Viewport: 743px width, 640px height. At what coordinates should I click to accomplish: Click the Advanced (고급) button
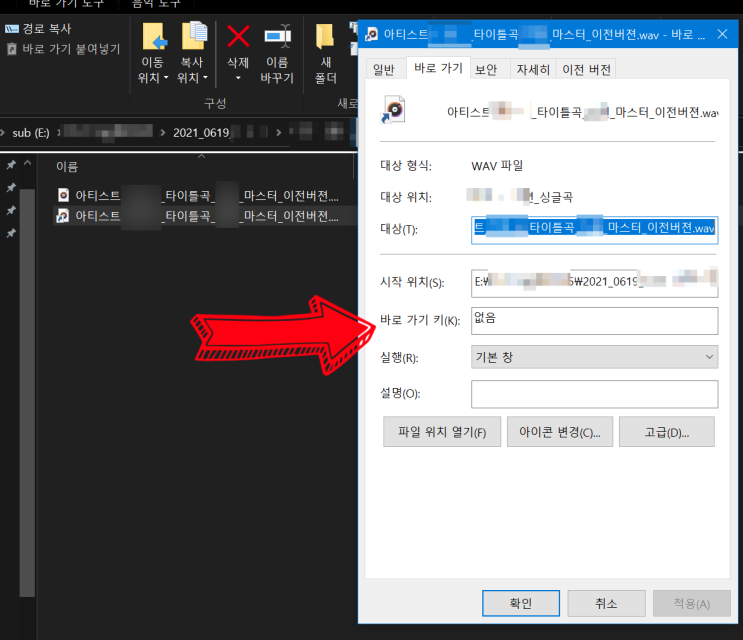[x=667, y=432]
